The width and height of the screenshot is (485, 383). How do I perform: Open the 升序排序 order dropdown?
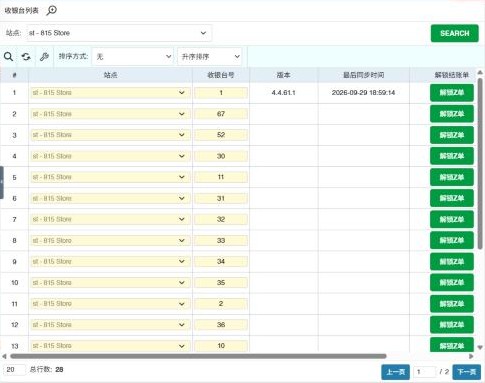(x=210, y=57)
